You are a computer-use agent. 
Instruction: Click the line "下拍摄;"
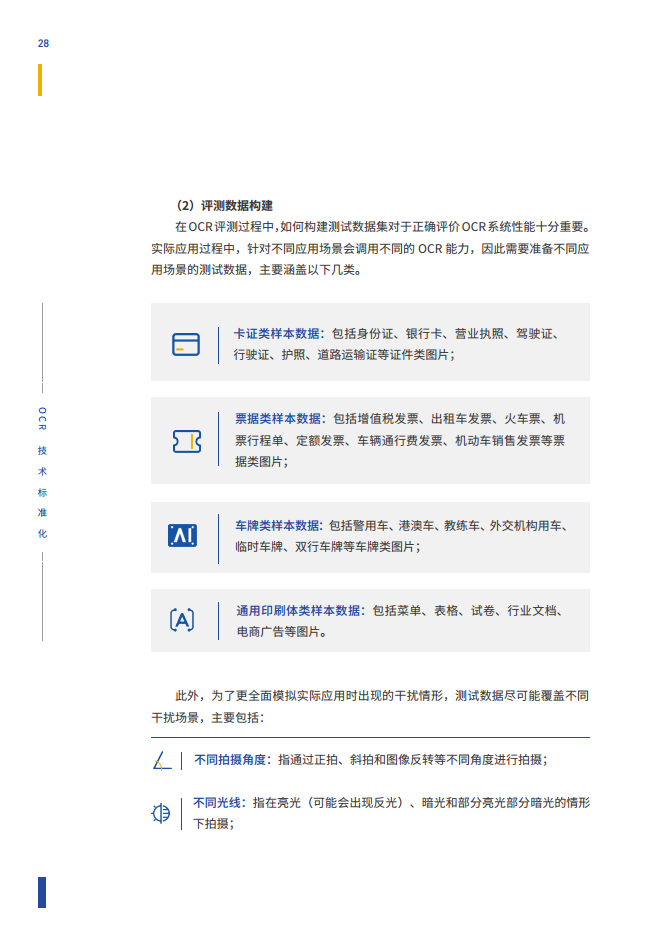[214, 824]
